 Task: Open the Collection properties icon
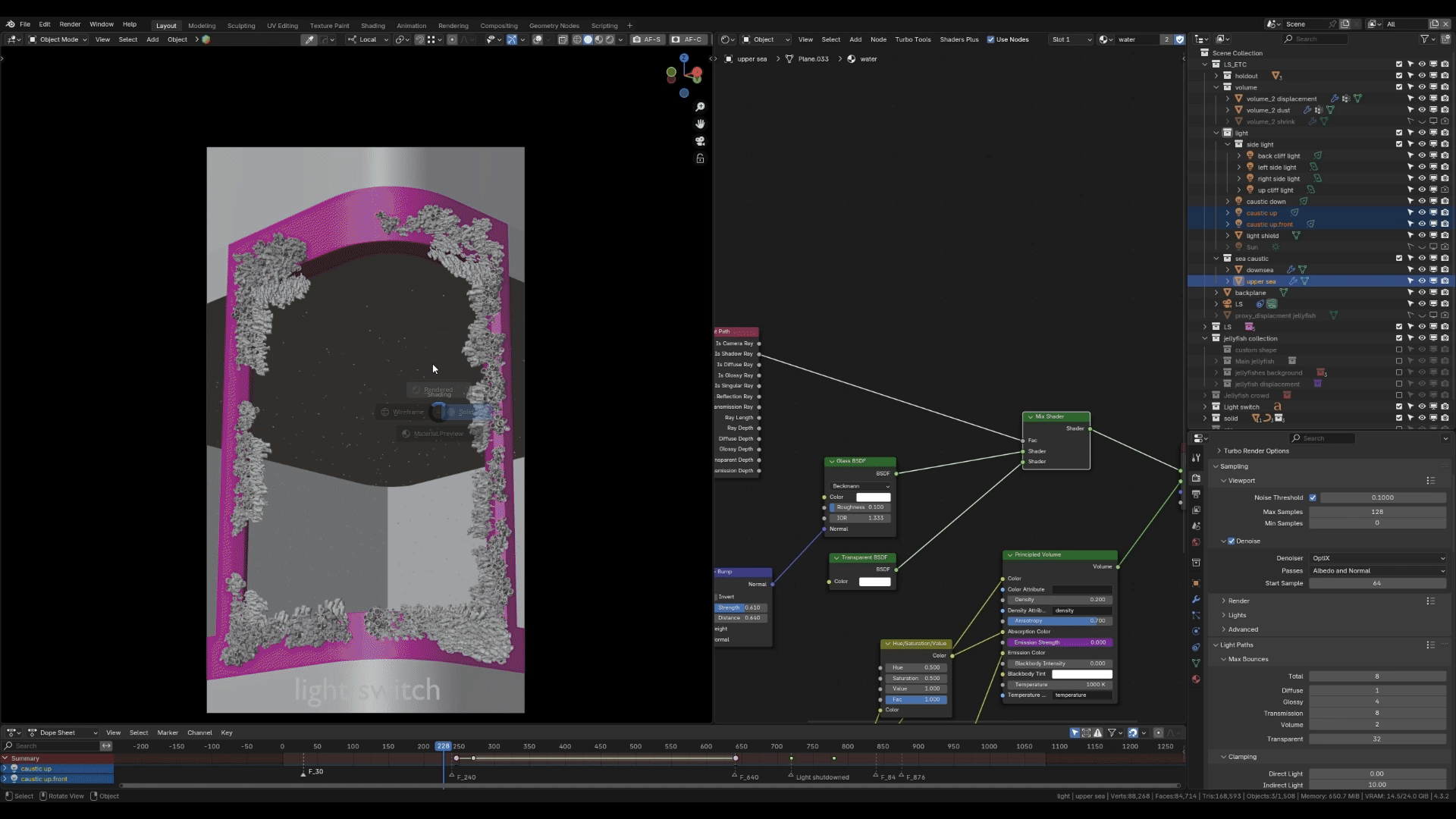coord(1196,563)
